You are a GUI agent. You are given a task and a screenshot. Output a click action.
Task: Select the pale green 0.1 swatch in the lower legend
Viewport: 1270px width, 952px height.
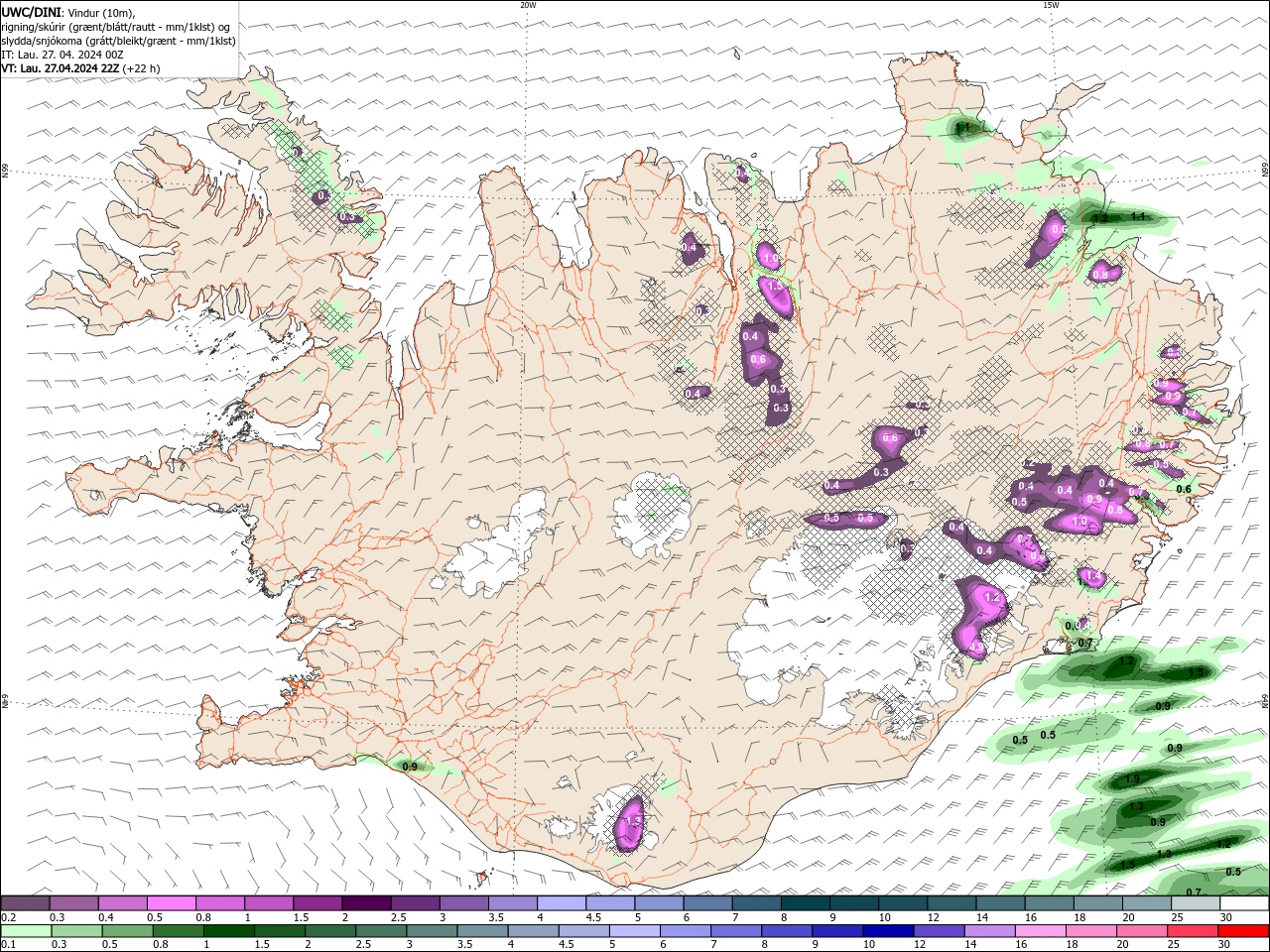26,931
